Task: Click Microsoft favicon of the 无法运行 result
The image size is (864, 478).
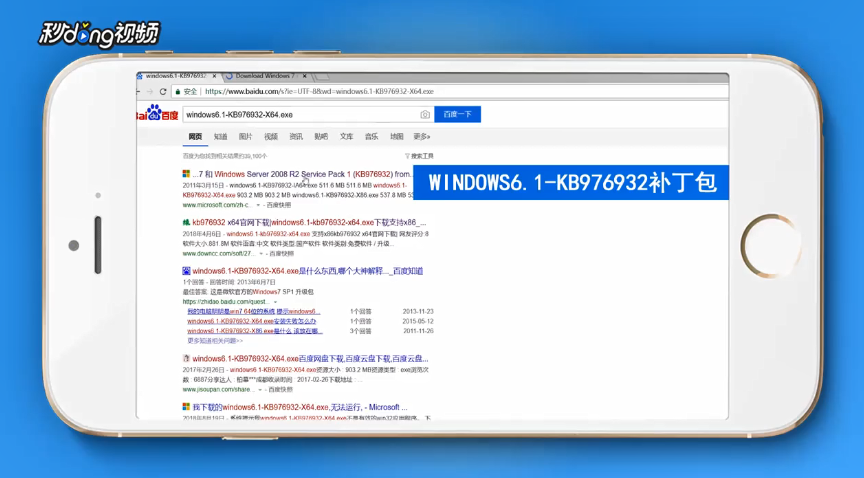Action: [x=186, y=407]
